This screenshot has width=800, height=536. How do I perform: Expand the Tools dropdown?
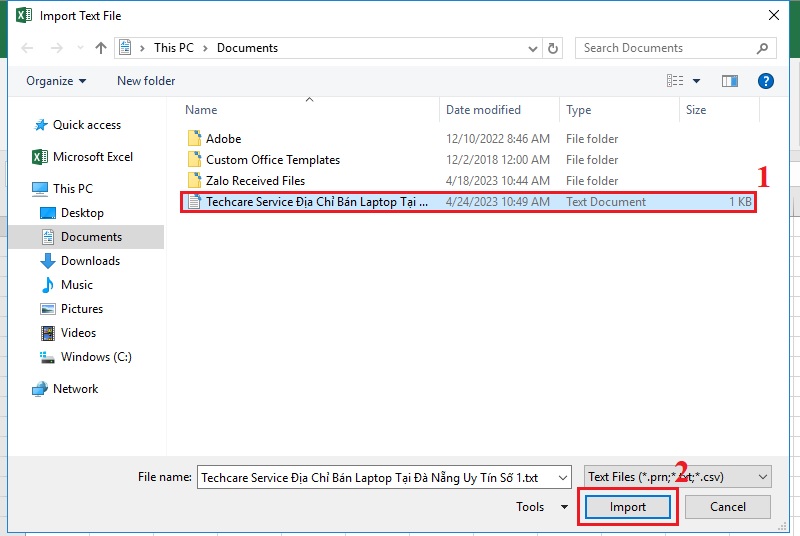[543, 507]
